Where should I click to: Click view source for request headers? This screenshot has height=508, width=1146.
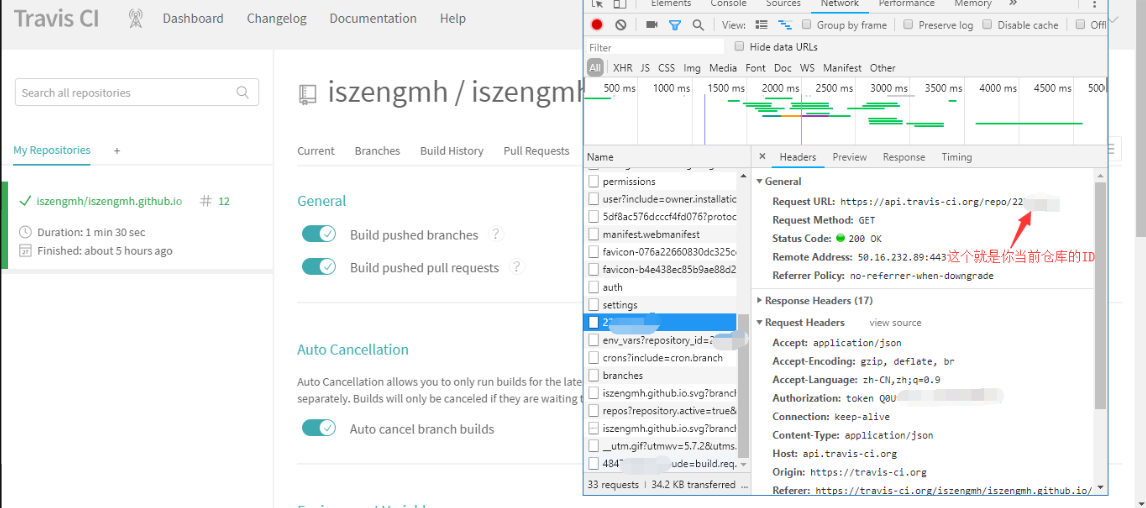point(895,322)
